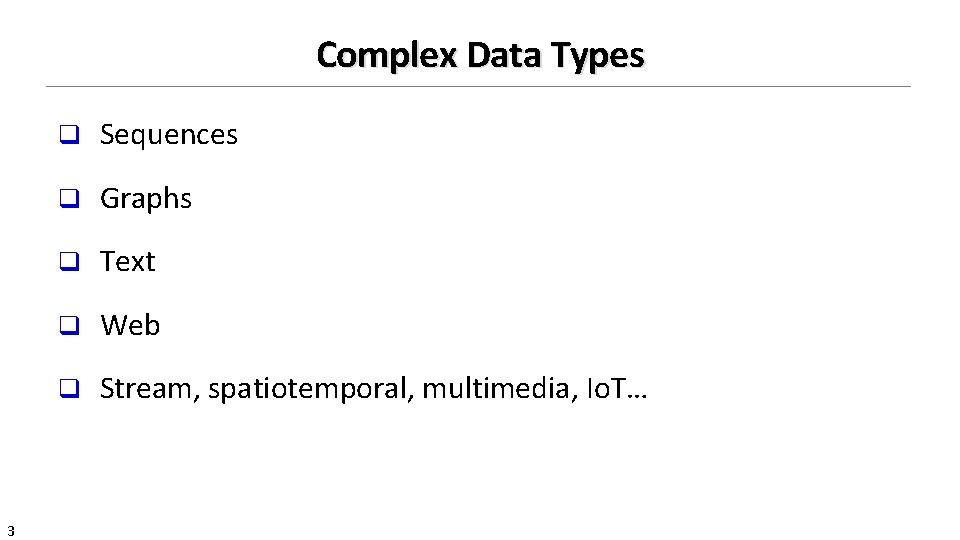960x540 pixels.
Task: Click the square bullet beside Text
Action: [x=68, y=263]
